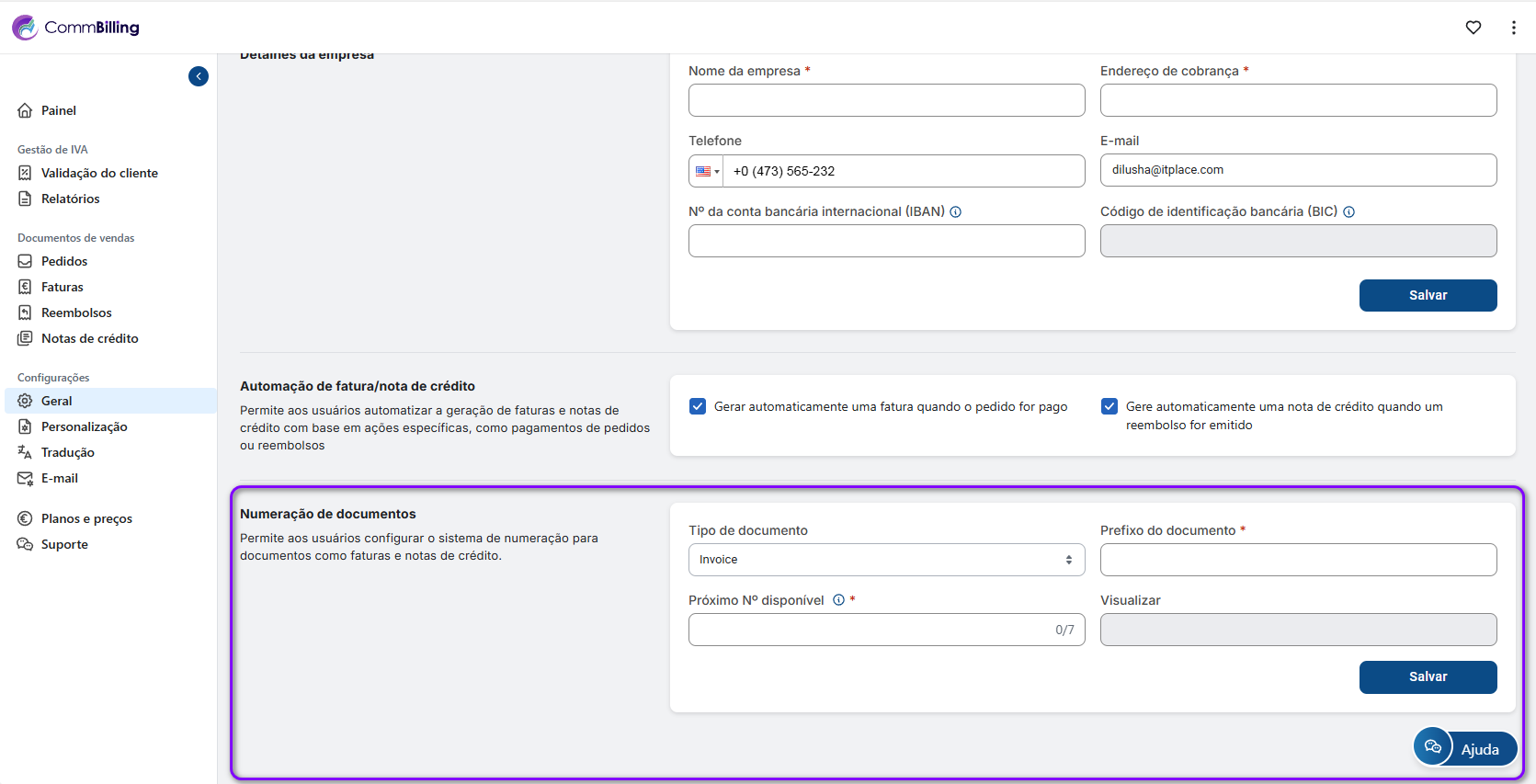Disable automatic invoice generation when order paid
Screen dimensions: 1536x784
click(698, 406)
